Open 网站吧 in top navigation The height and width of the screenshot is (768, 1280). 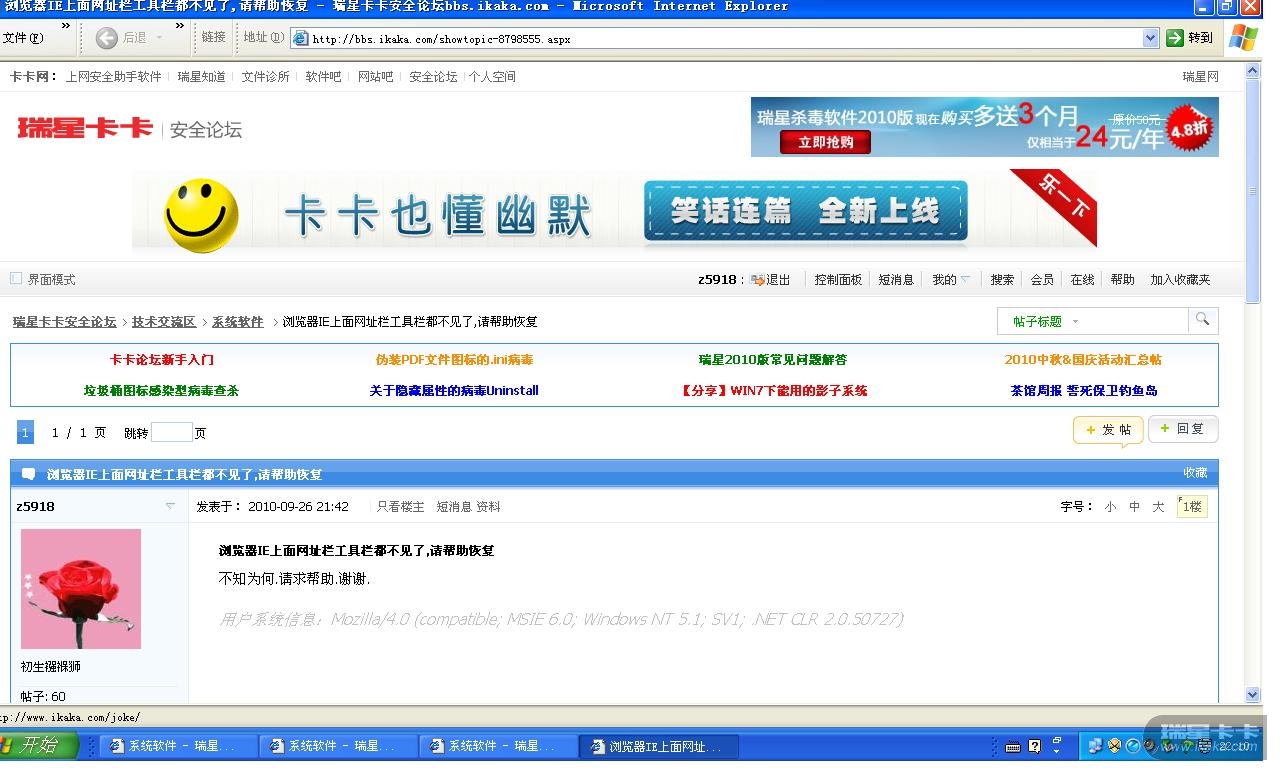click(376, 77)
